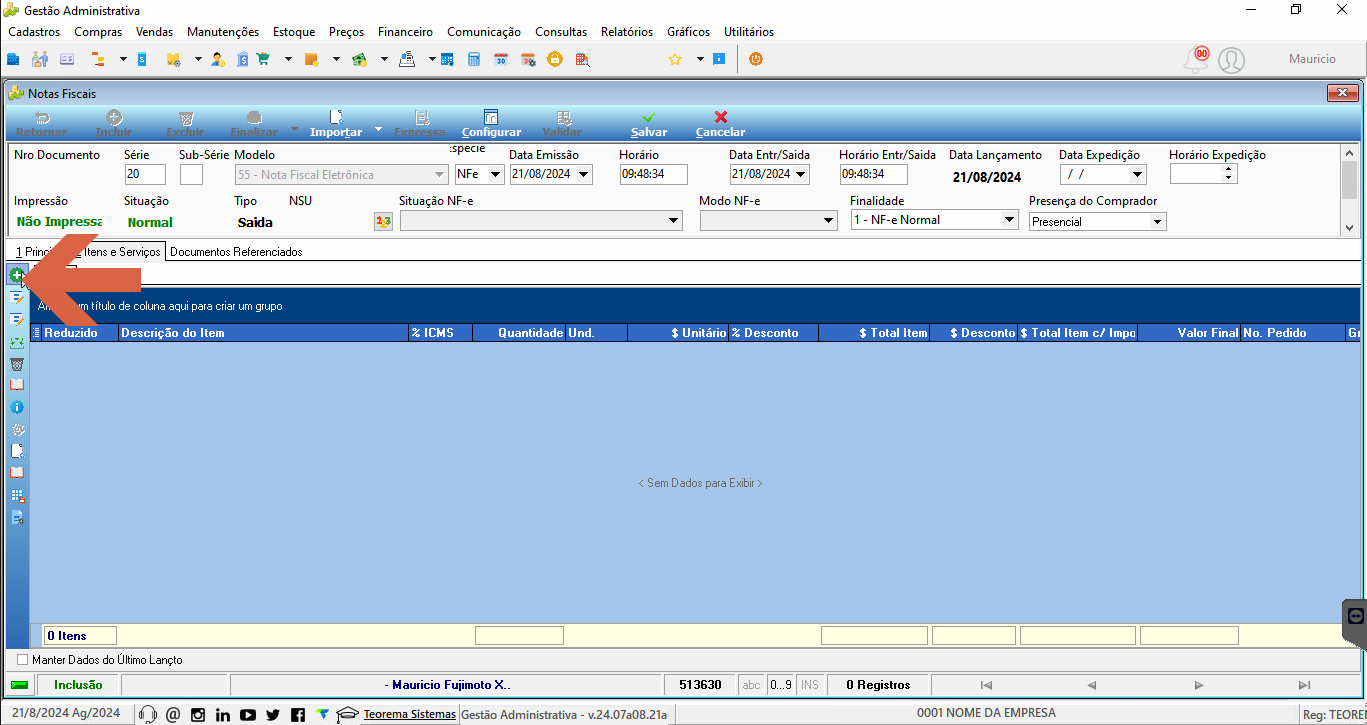Screen dimensions: 1367x725
Task: Click the Cancelar button
Action: (720, 124)
